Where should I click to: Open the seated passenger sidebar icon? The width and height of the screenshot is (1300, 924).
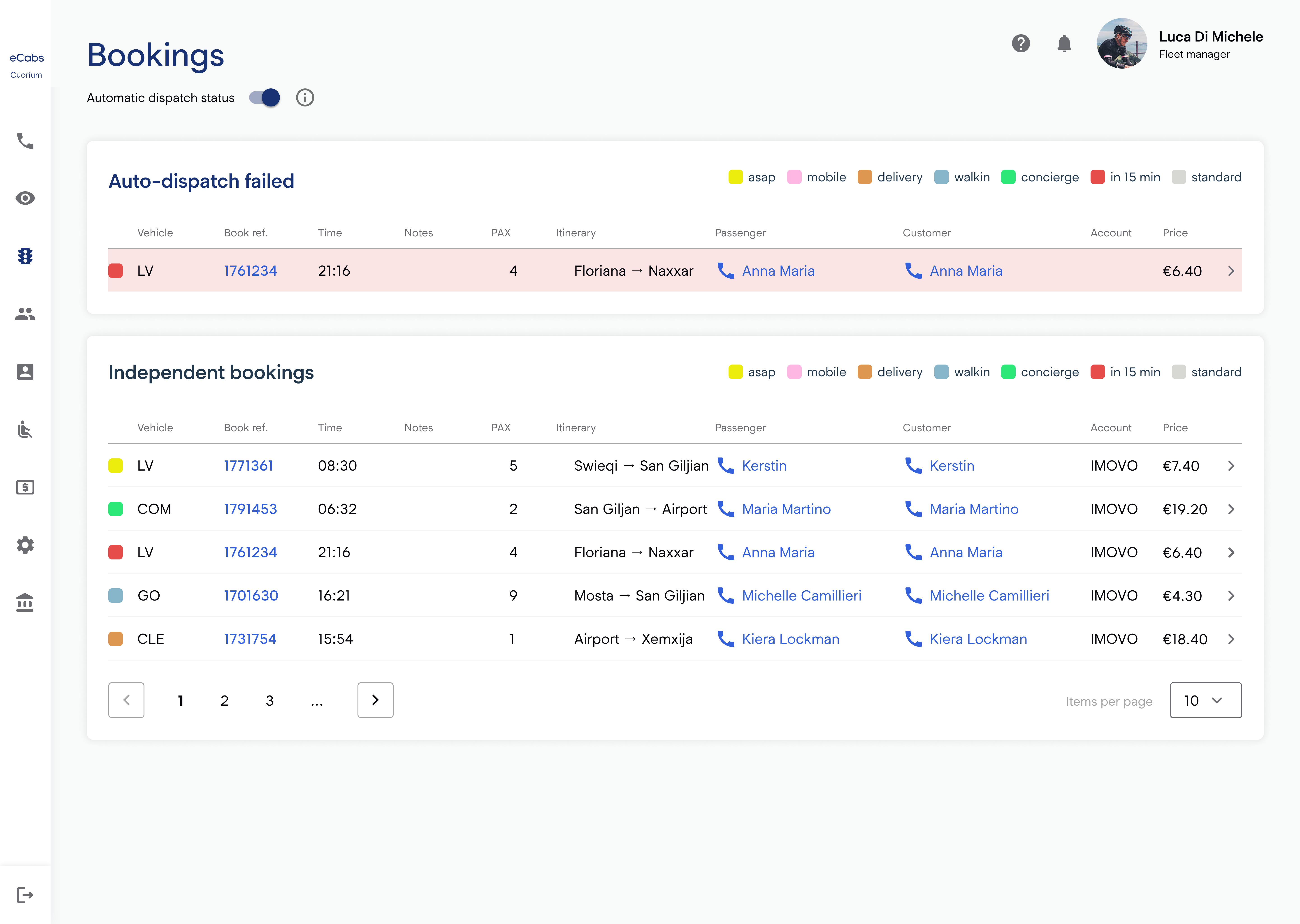coord(25,429)
